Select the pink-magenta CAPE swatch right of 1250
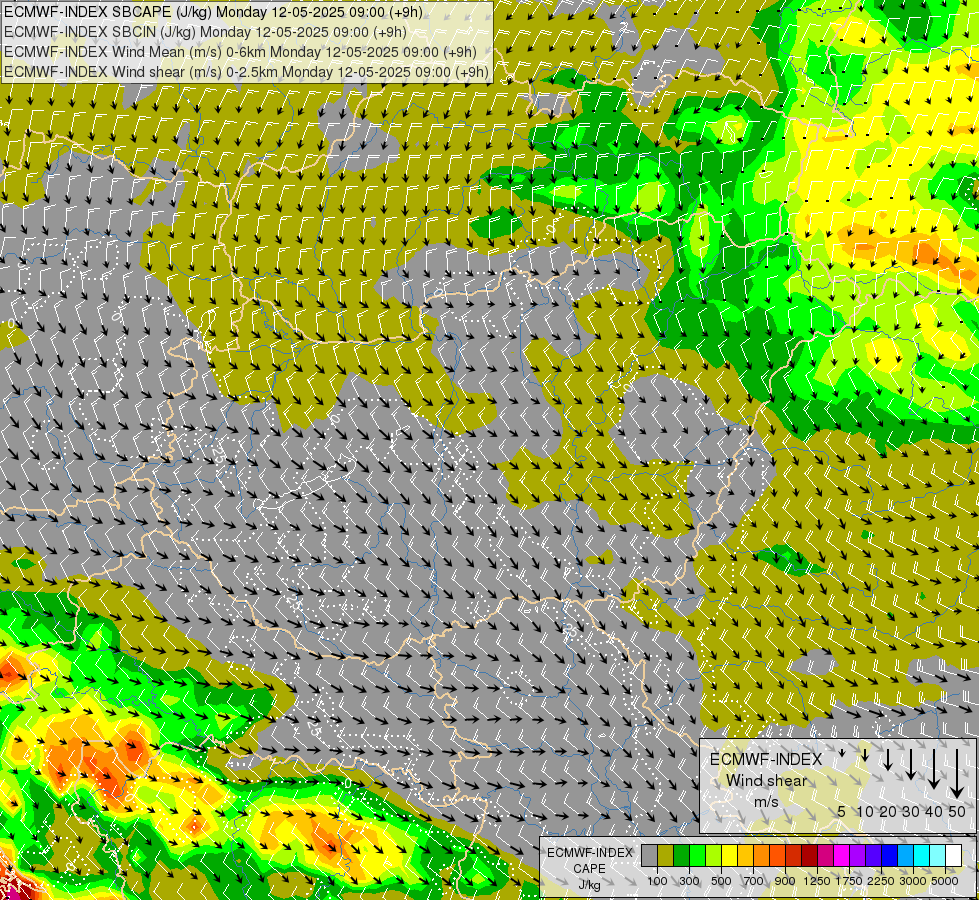The image size is (979, 900). 825,856
